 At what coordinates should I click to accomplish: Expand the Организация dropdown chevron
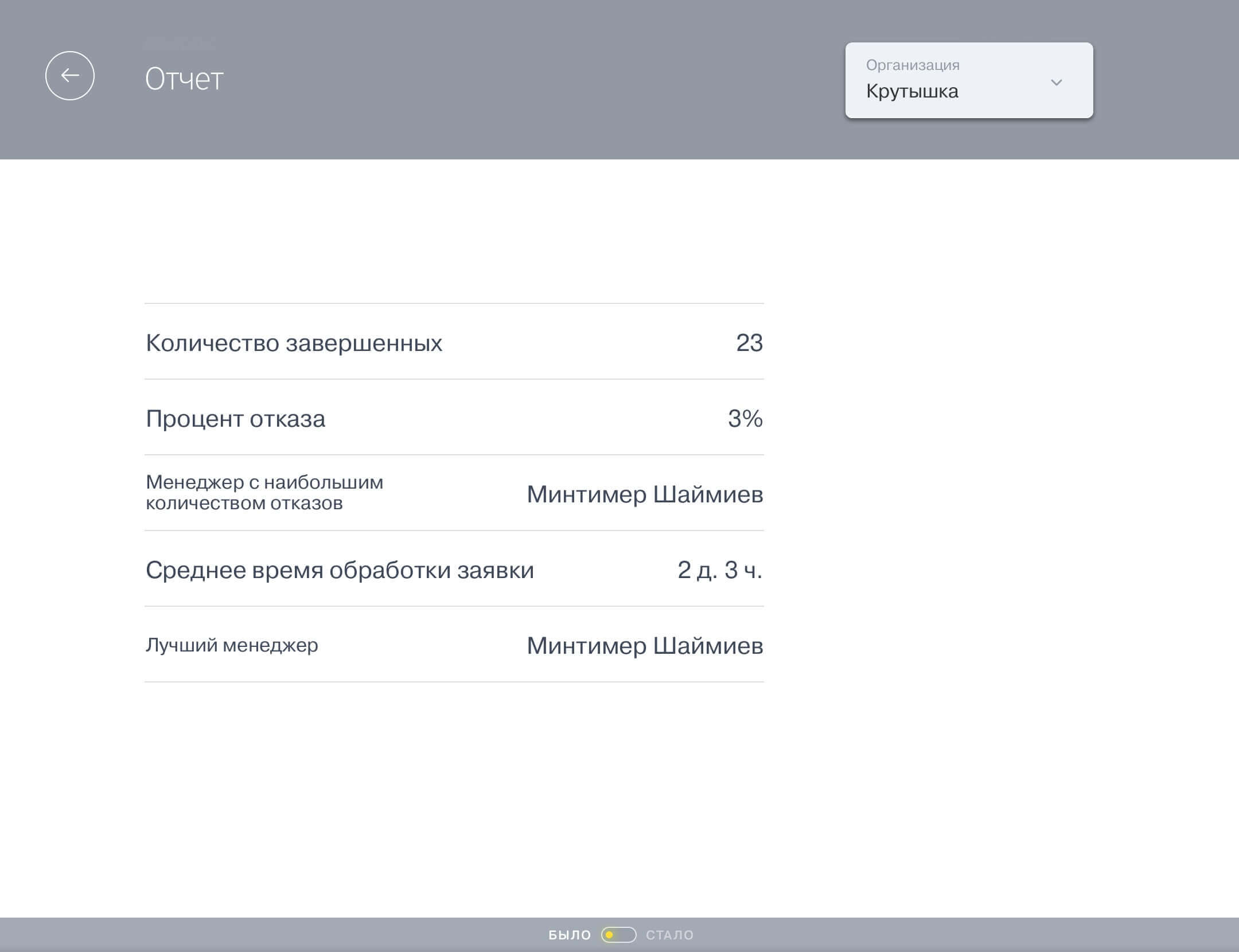point(1056,83)
